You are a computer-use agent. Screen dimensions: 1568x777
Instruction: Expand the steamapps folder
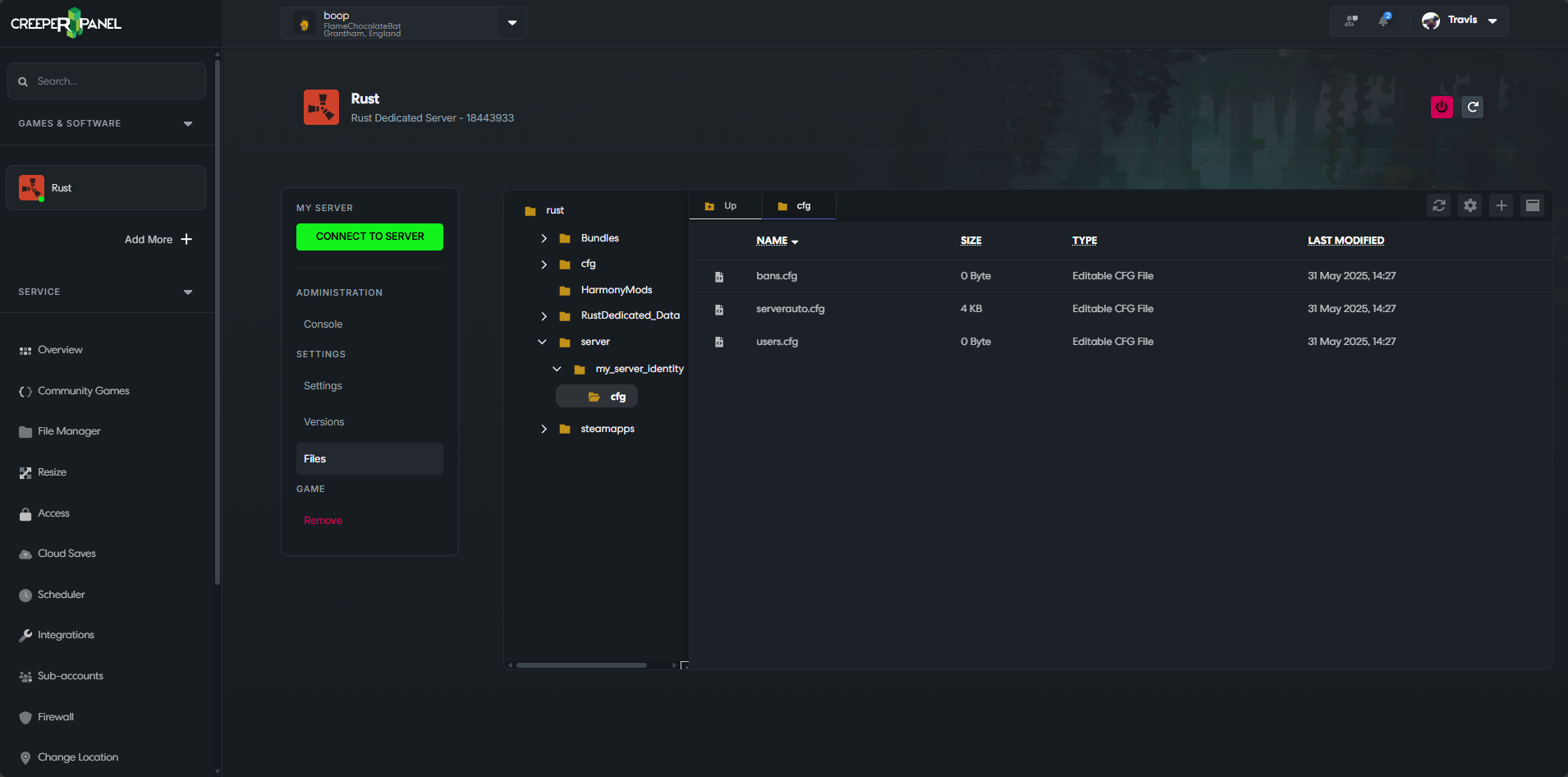pos(544,428)
